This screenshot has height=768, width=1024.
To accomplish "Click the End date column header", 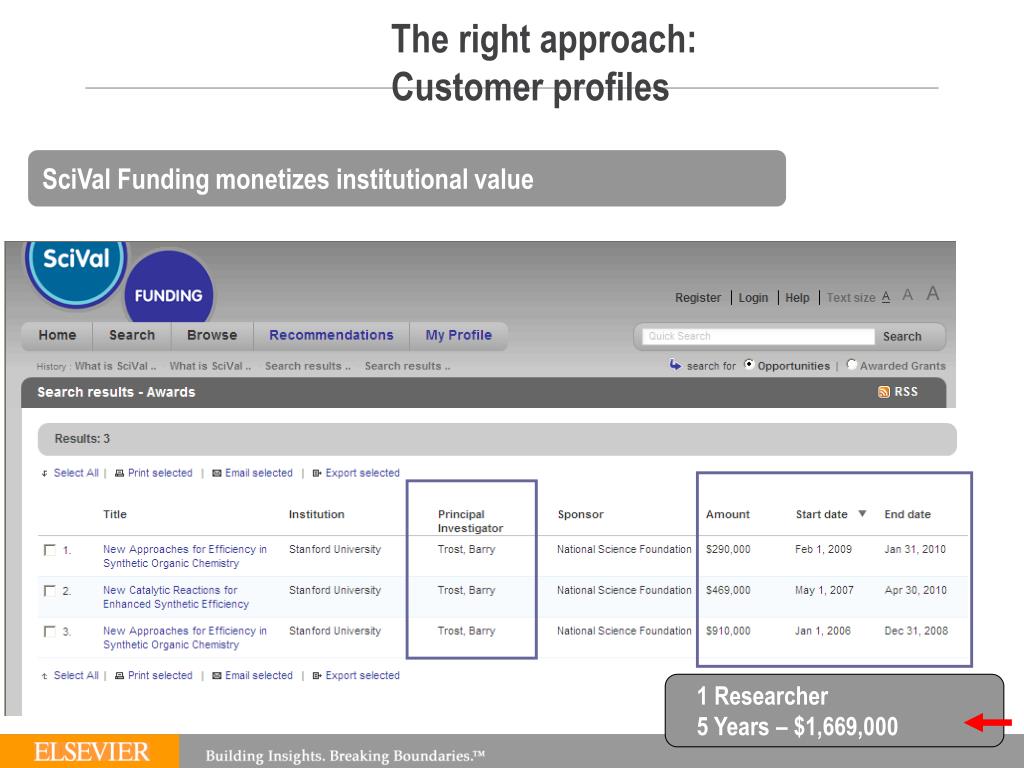I will click(x=907, y=514).
